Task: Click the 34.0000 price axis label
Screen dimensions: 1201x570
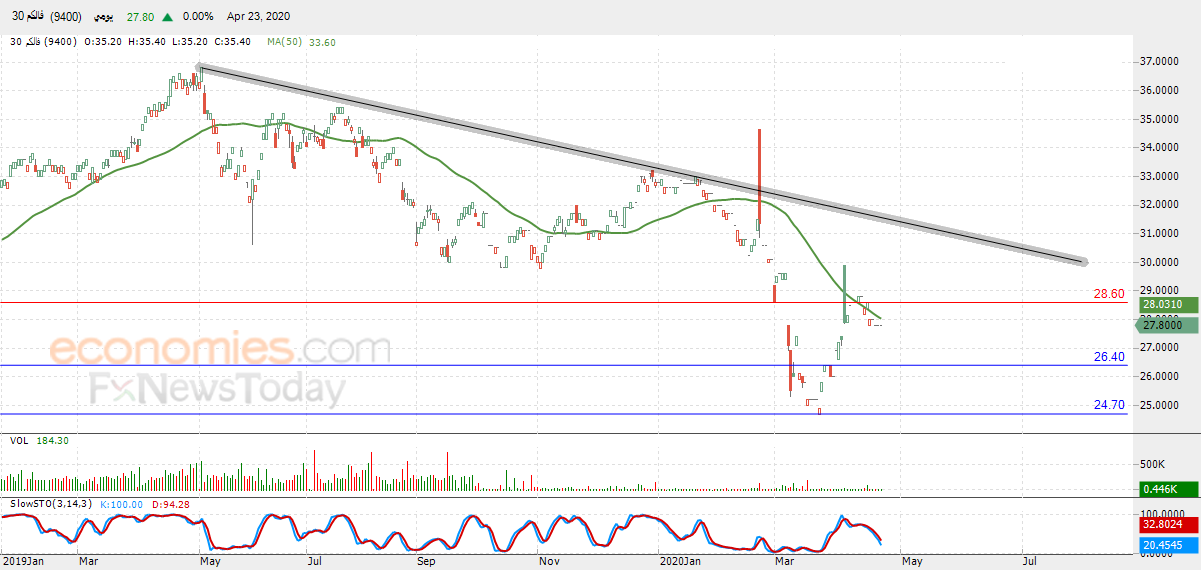Action: 1158,148
